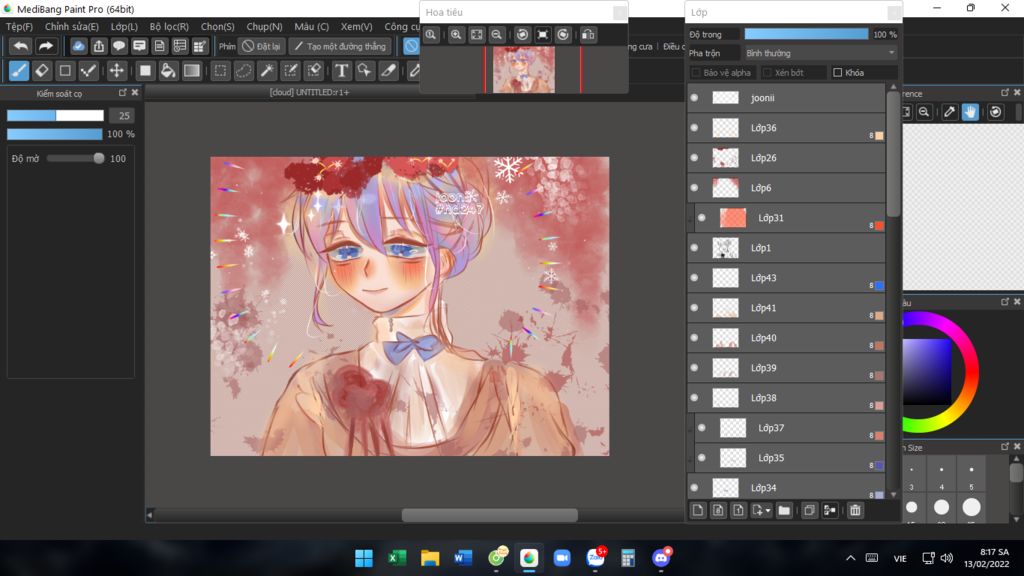Select the Text tool
The height and width of the screenshot is (576, 1024).
[x=341, y=71]
